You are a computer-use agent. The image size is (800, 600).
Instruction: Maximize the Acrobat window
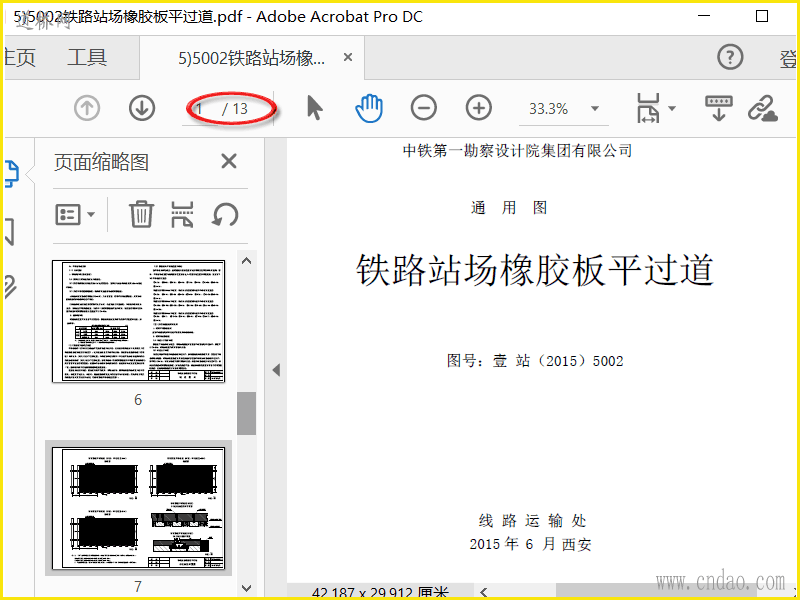click(x=762, y=16)
